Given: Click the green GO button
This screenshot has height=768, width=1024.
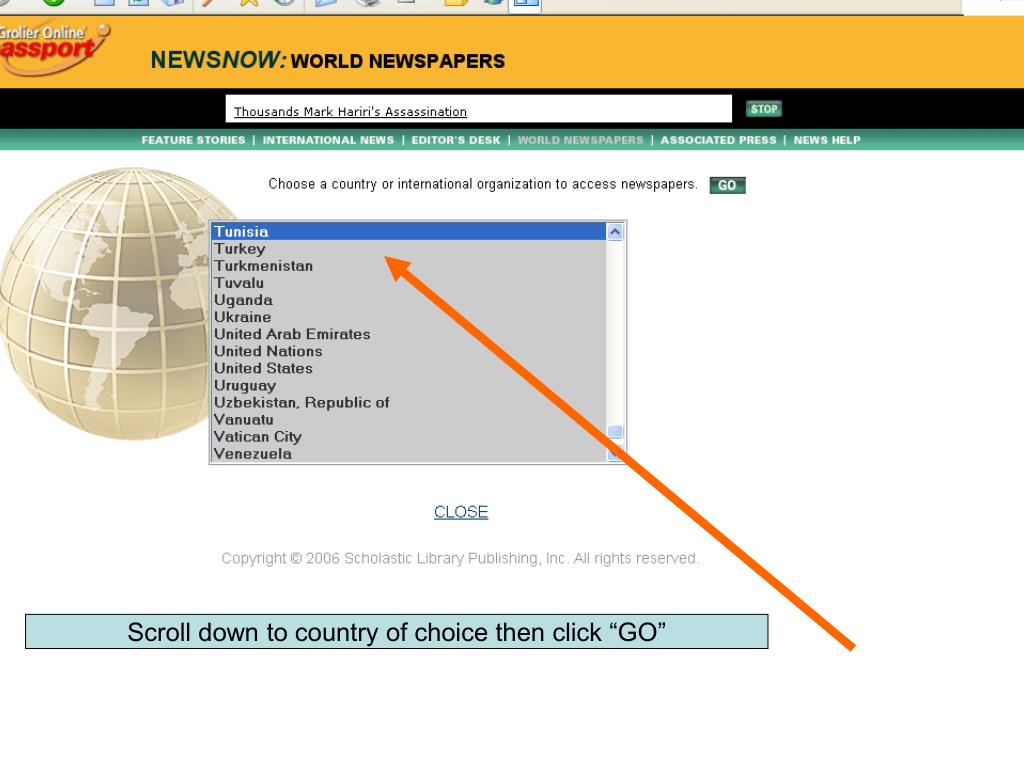Looking at the screenshot, I should click(727, 185).
